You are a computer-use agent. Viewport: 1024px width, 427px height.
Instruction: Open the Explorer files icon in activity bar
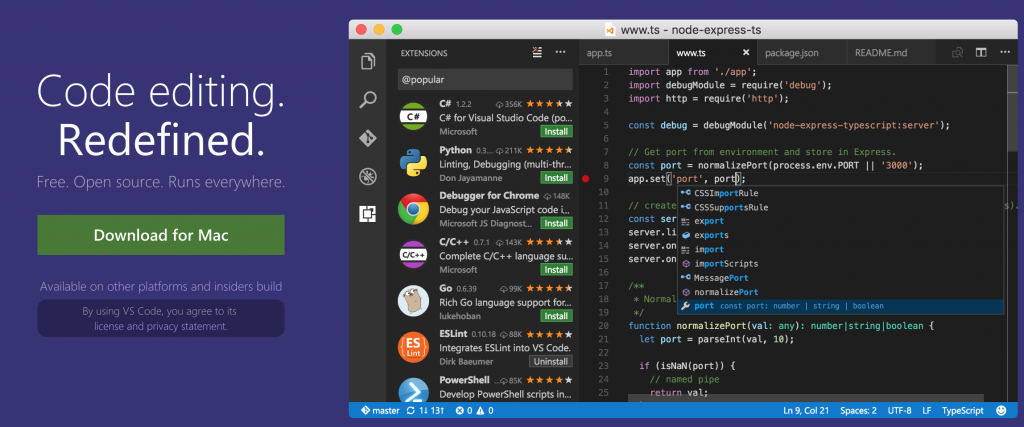click(x=368, y=61)
